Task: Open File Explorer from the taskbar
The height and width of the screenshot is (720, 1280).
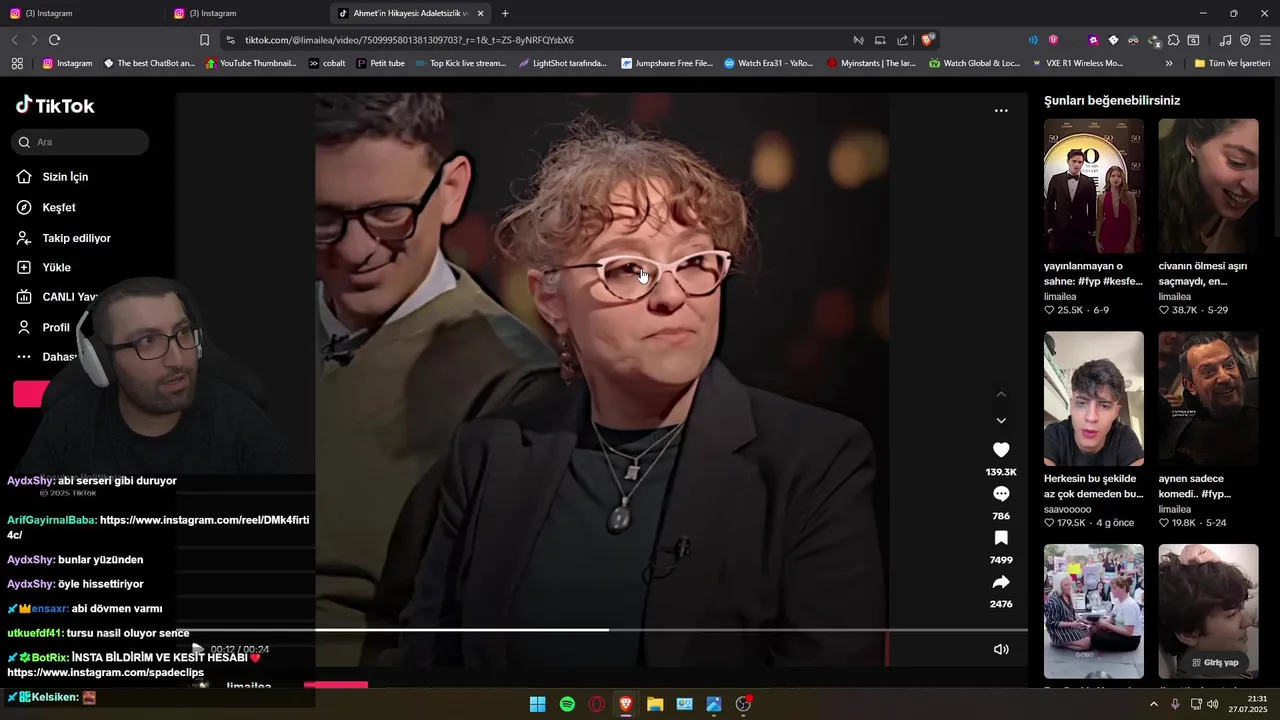Action: tap(655, 704)
